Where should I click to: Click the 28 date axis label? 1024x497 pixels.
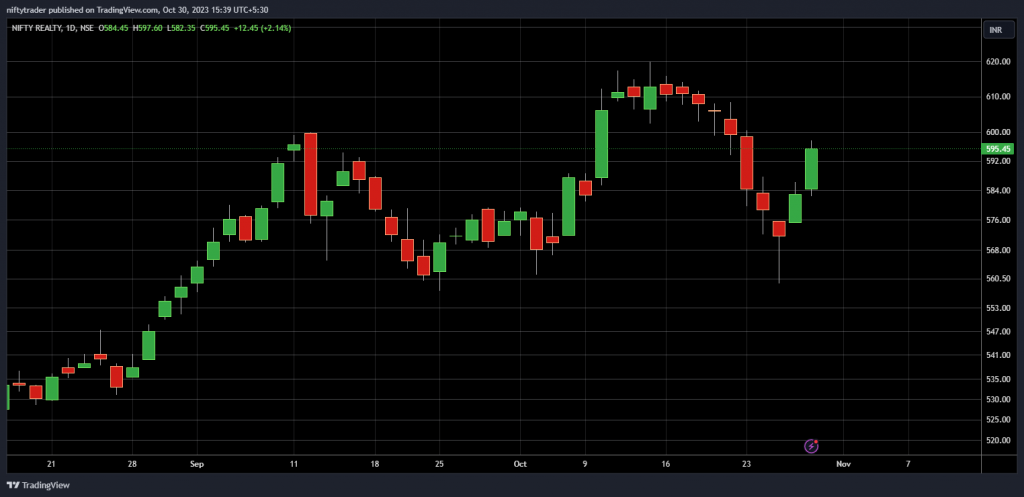click(x=133, y=464)
